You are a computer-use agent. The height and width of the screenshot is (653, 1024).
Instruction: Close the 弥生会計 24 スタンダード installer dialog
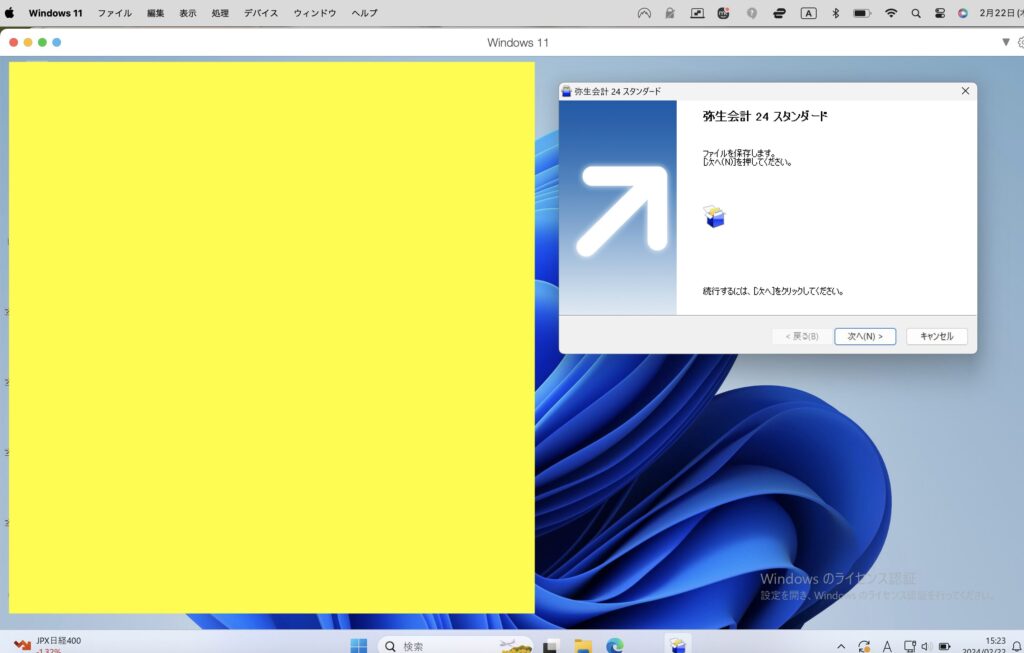[x=965, y=91]
